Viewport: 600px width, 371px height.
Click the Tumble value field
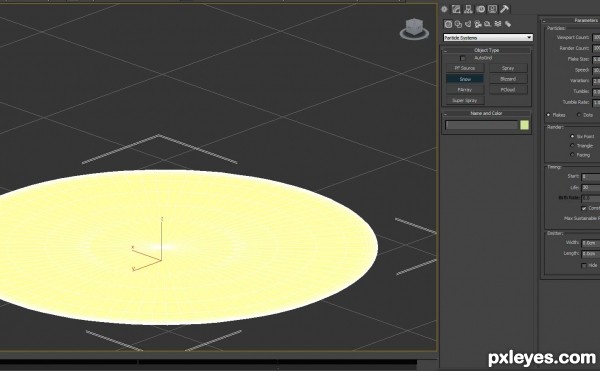[596, 92]
